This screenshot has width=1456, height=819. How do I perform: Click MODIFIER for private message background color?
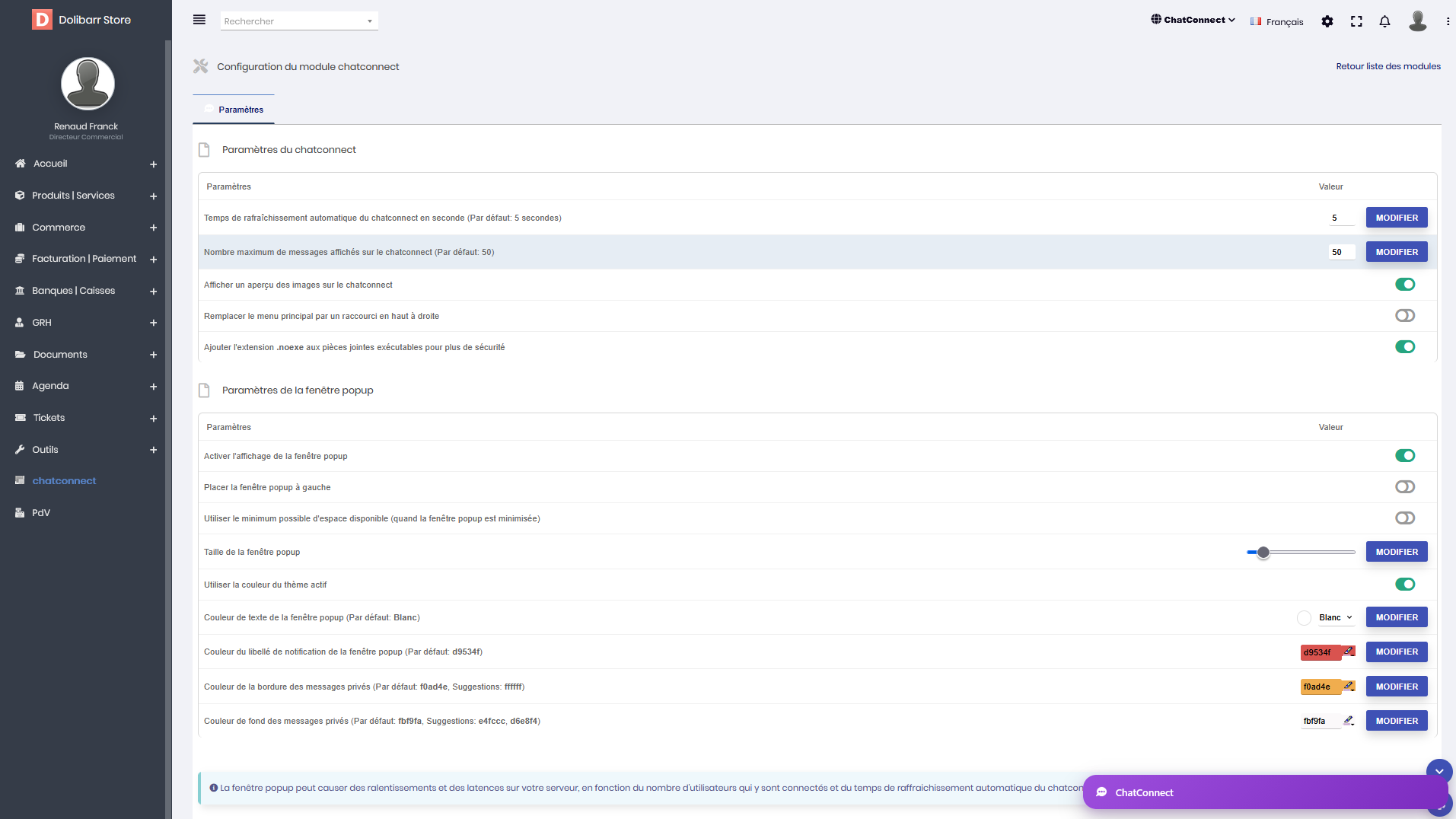(x=1397, y=721)
